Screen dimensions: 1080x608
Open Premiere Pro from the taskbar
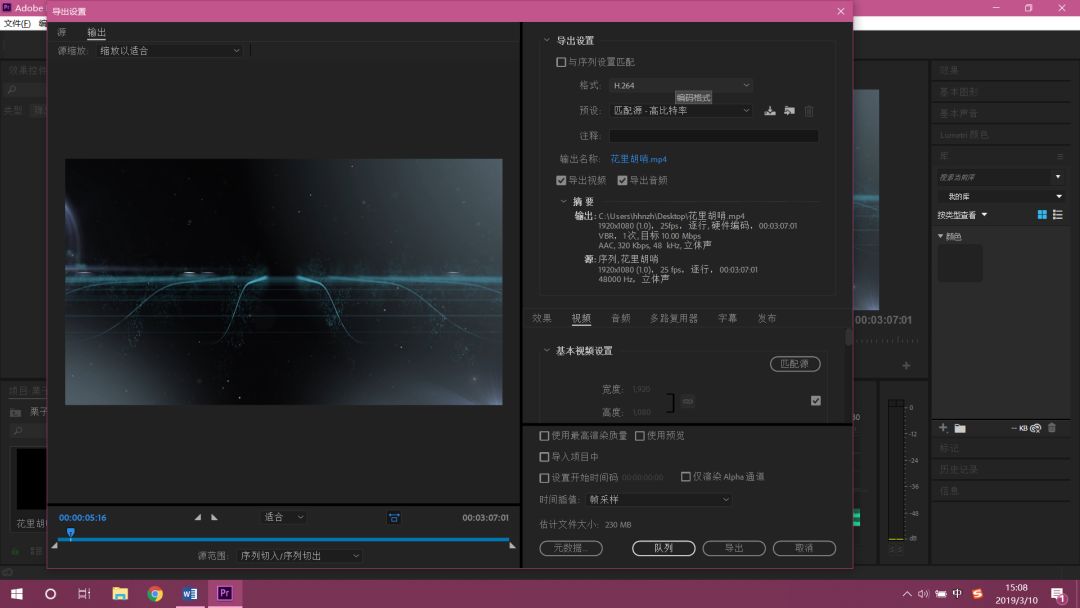(x=224, y=593)
